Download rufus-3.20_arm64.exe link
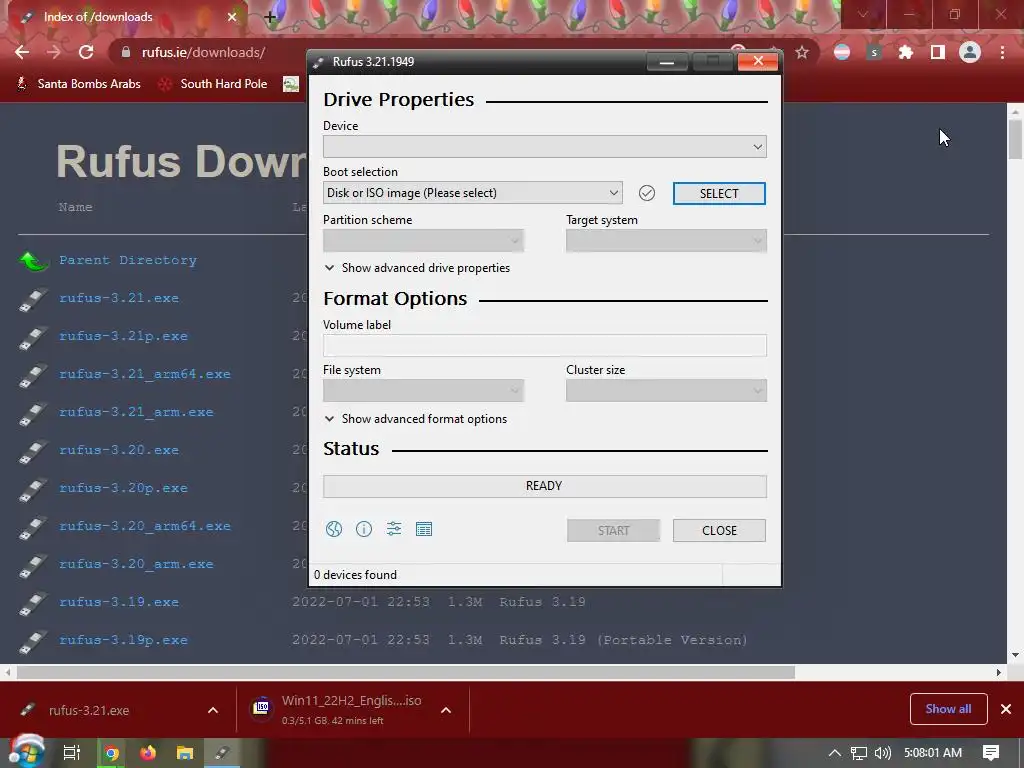This screenshot has height=768, width=1024. [145, 526]
